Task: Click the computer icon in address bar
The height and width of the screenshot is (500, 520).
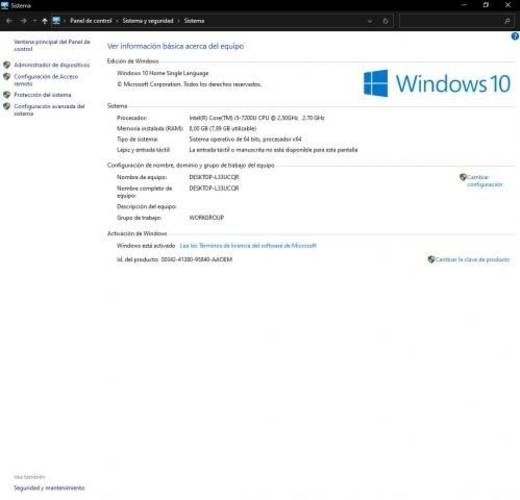Action: tap(56, 21)
